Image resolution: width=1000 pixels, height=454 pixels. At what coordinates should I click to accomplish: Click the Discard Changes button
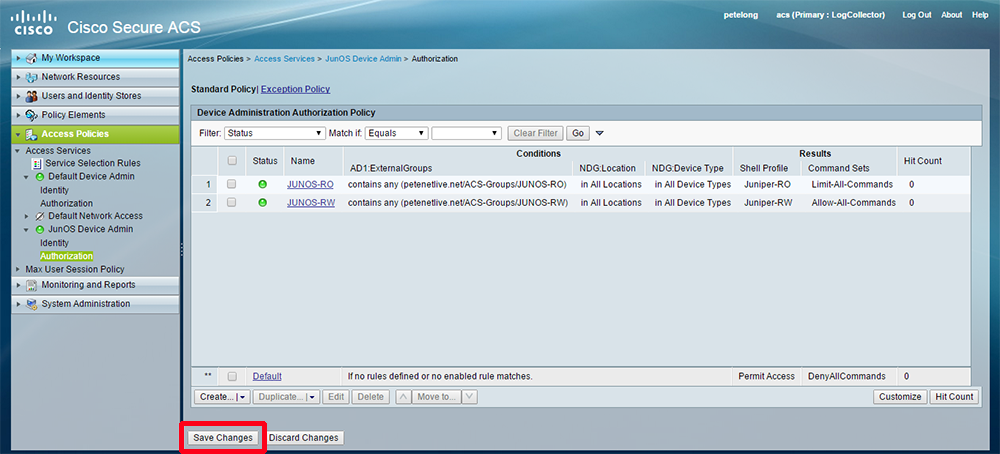coord(303,438)
